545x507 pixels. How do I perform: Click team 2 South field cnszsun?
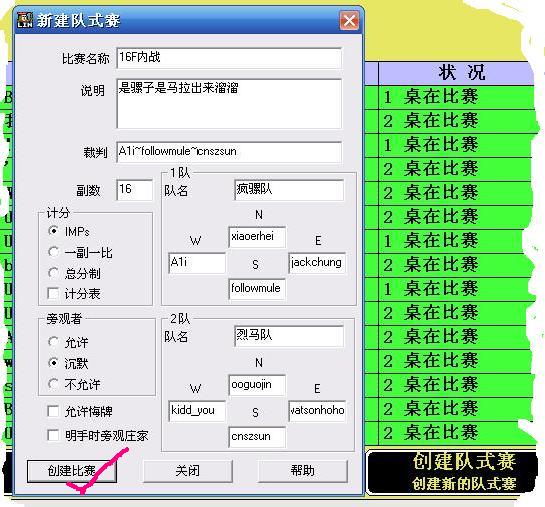(257, 437)
